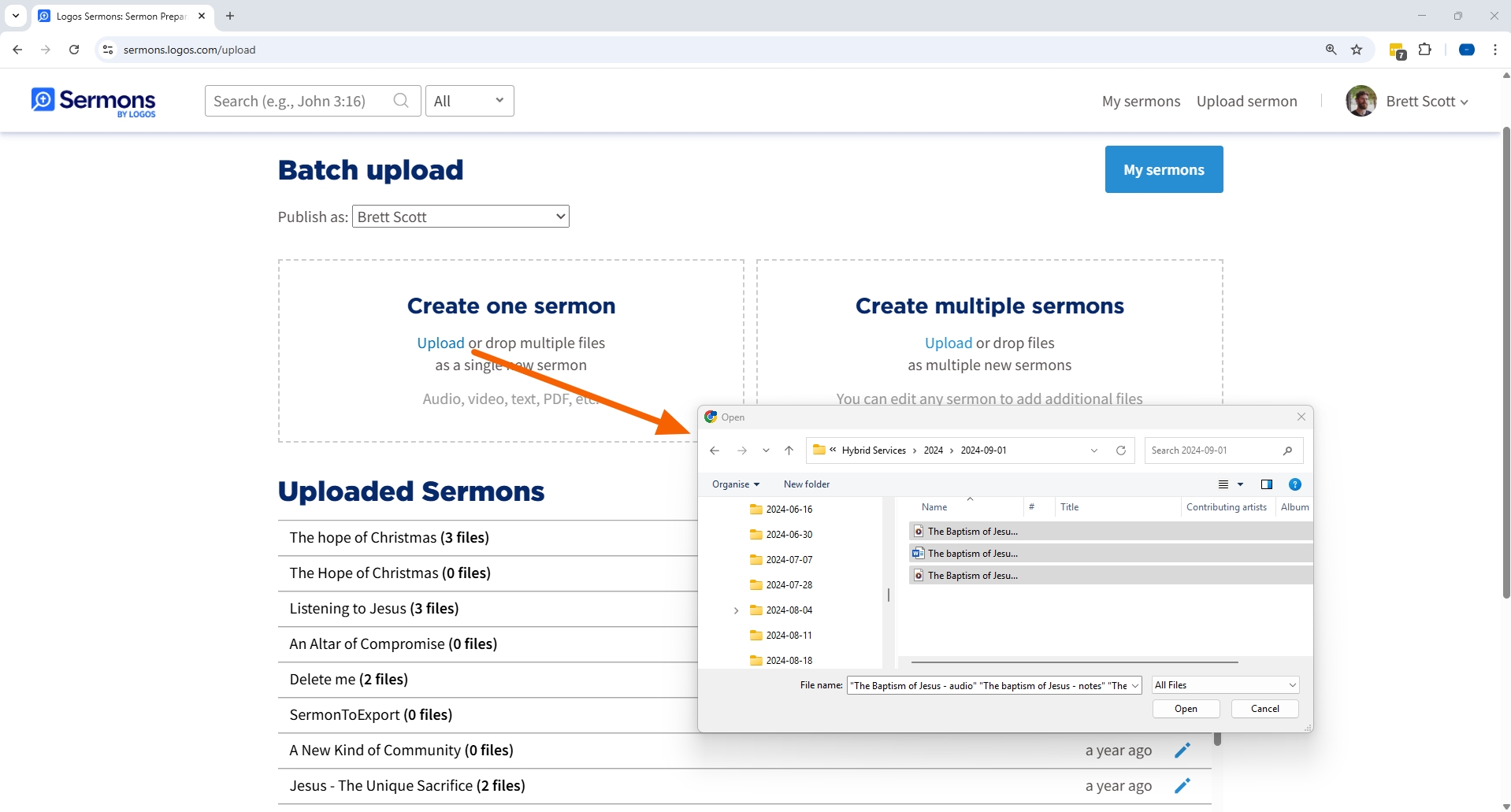Screen dimensions: 1511x812
Task: Click the search magnifier icon in sermon search
Action: 401,101
